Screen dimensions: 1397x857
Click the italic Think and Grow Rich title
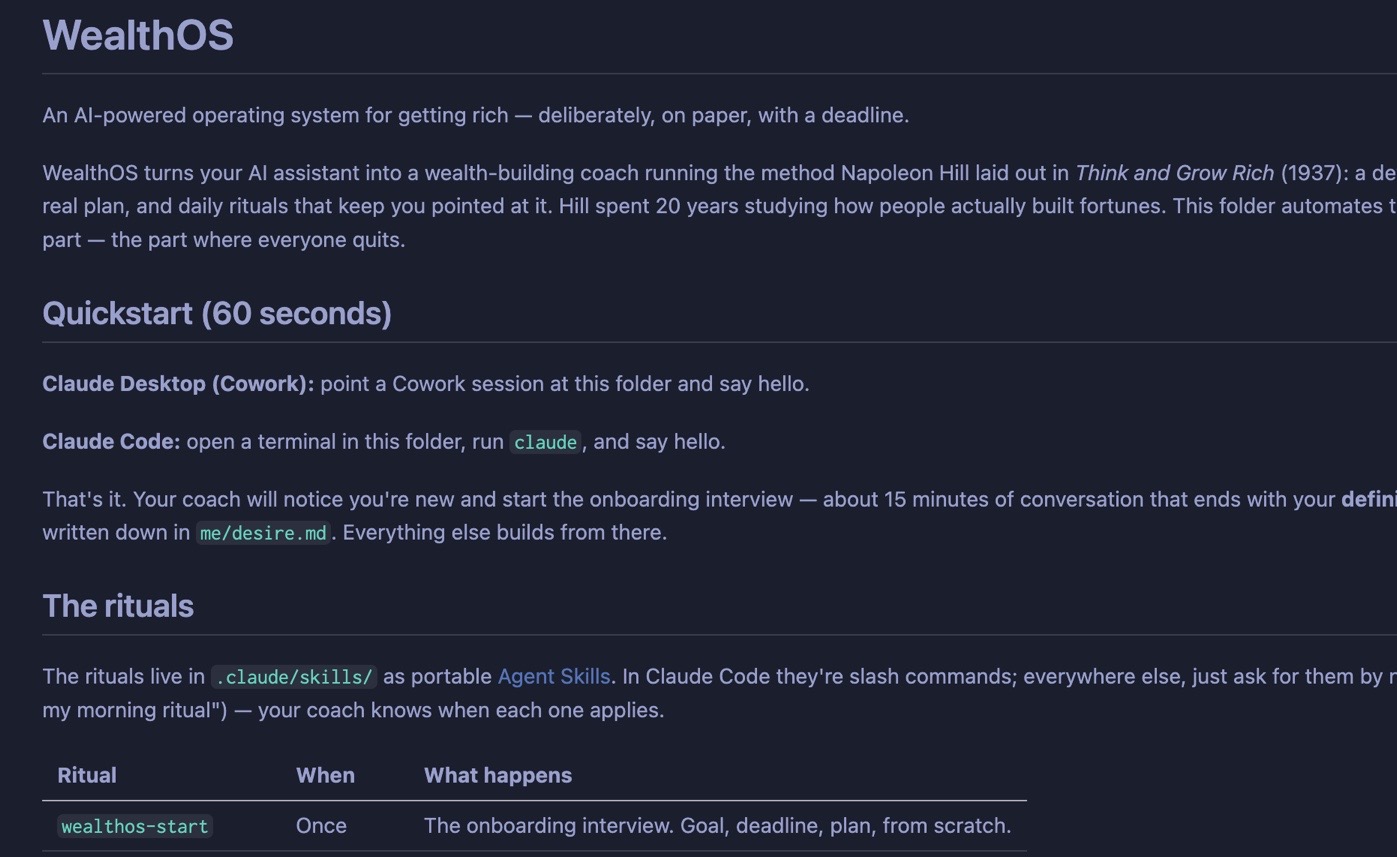(x=1174, y=173)
